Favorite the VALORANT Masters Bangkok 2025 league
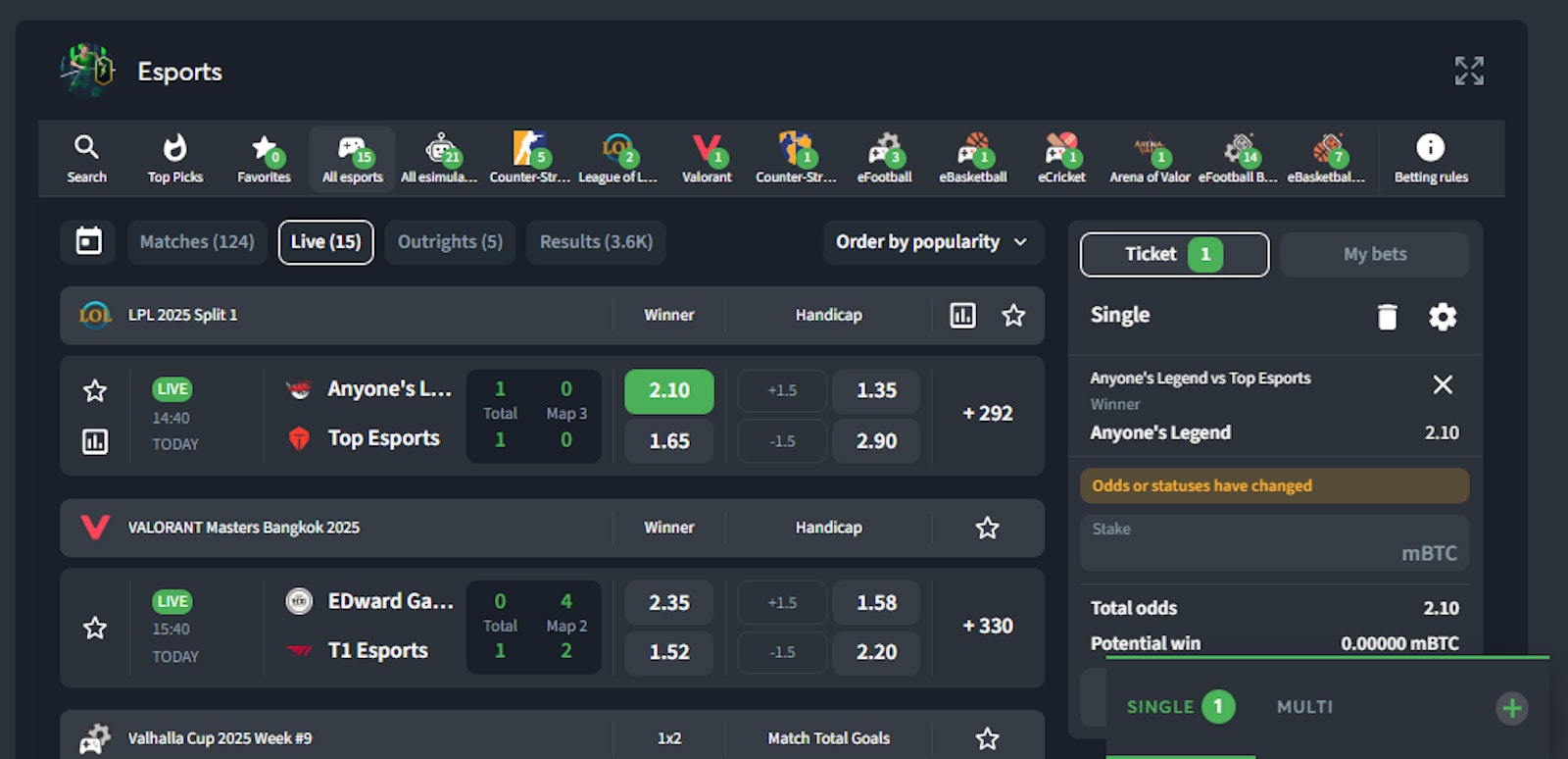Viewport: 1568px width, 759px height. (x=987, y=528)
